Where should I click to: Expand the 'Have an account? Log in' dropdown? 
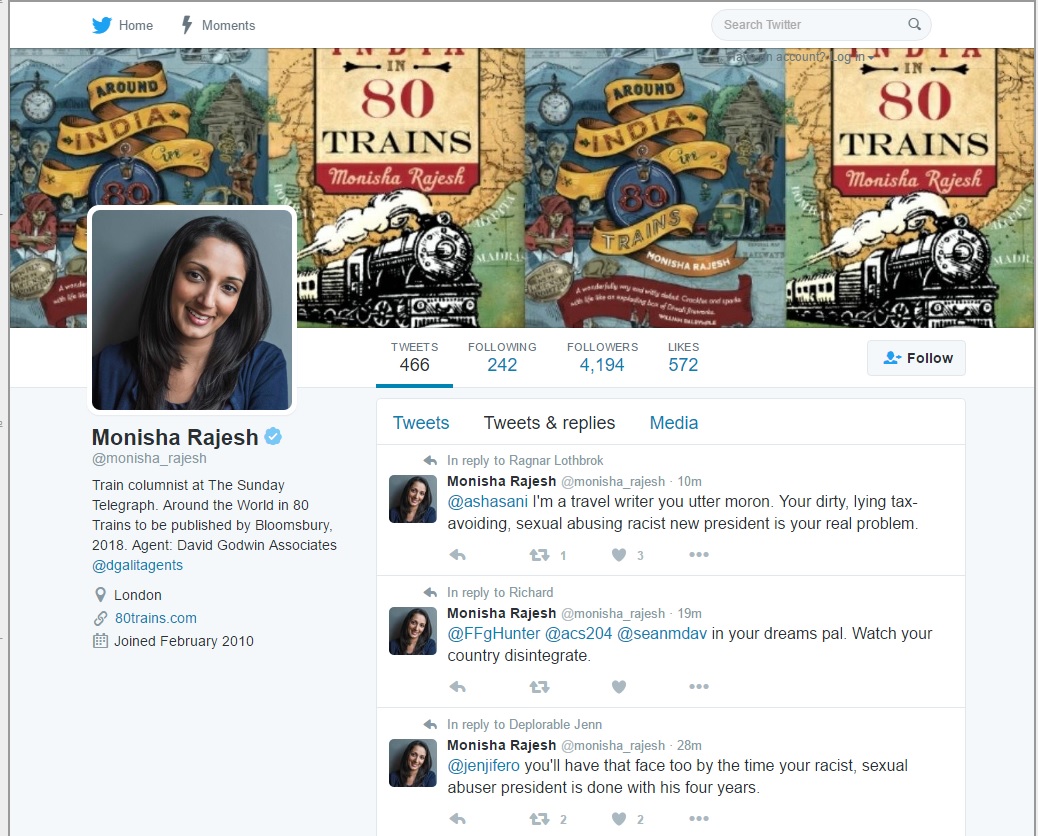(x=801, y=57)
